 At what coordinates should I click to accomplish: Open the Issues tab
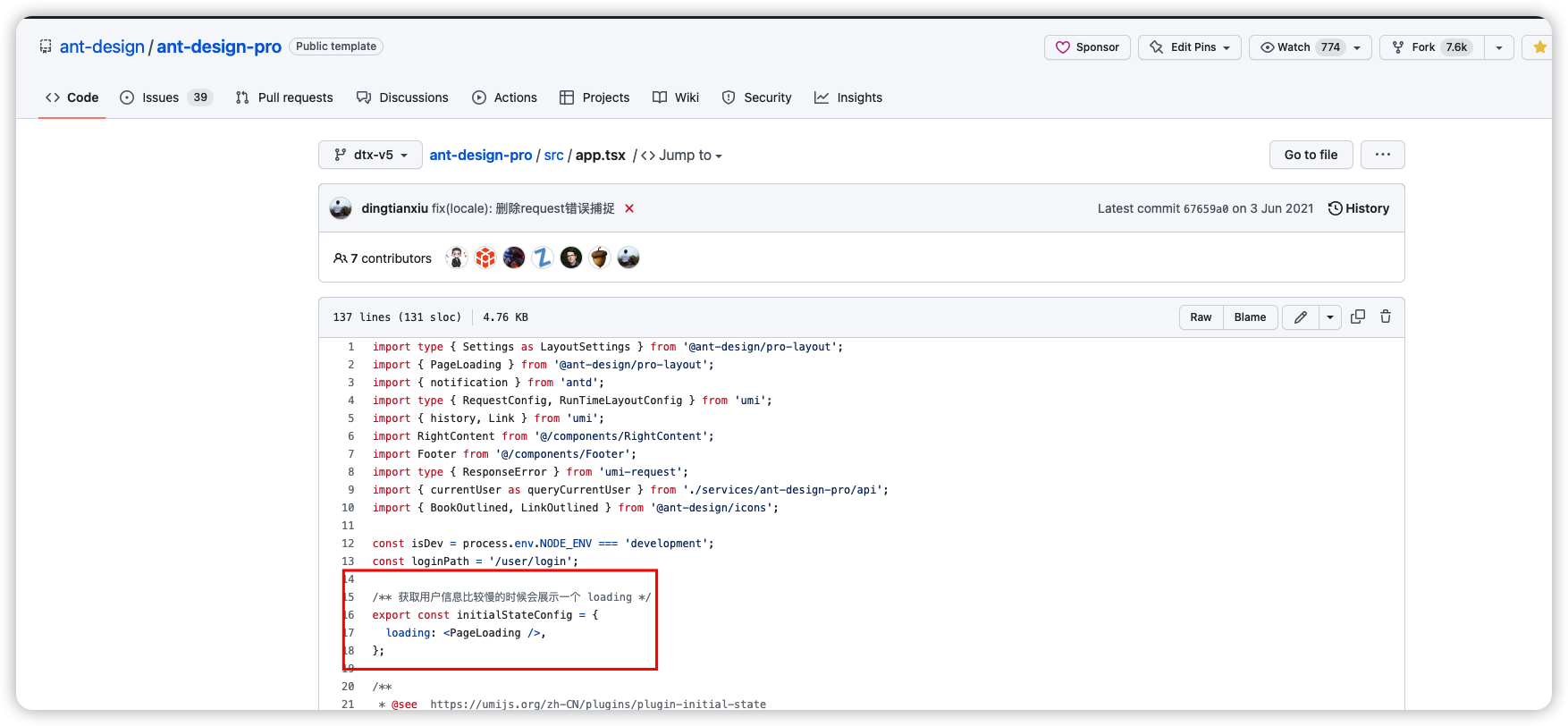[166, 97]
